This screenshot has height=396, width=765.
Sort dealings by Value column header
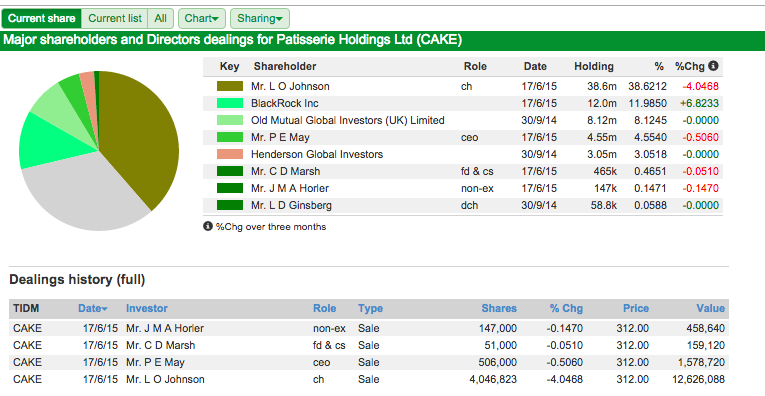tap(710, 308)
